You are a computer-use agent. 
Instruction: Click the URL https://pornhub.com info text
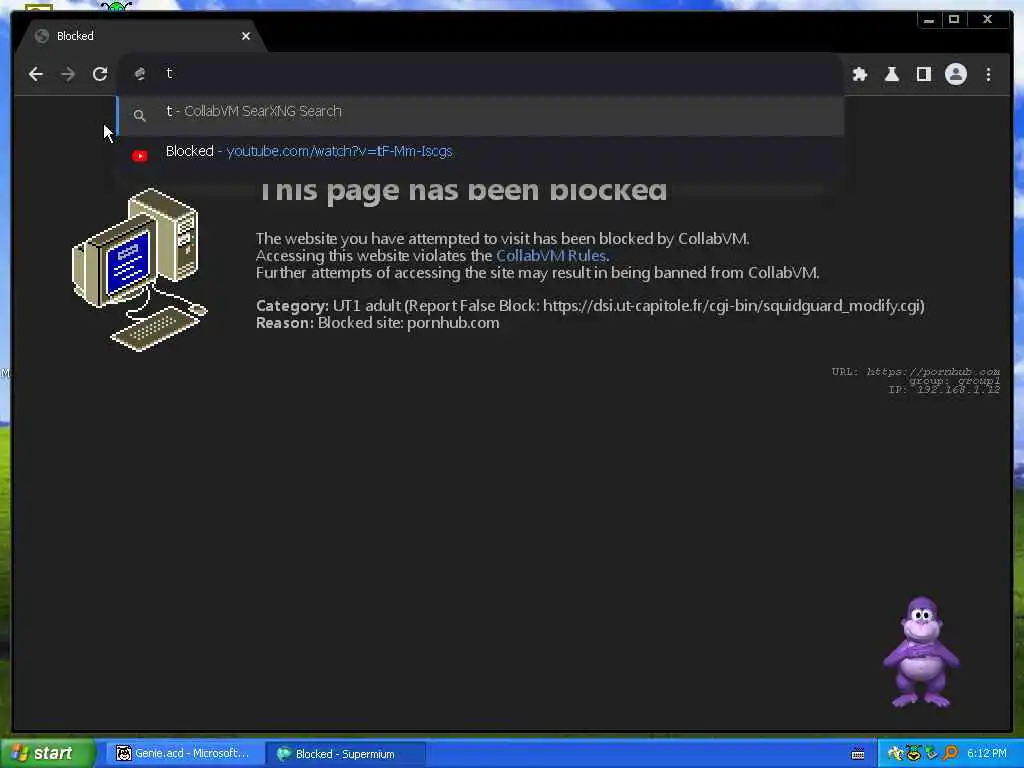(x=915, y=372)
